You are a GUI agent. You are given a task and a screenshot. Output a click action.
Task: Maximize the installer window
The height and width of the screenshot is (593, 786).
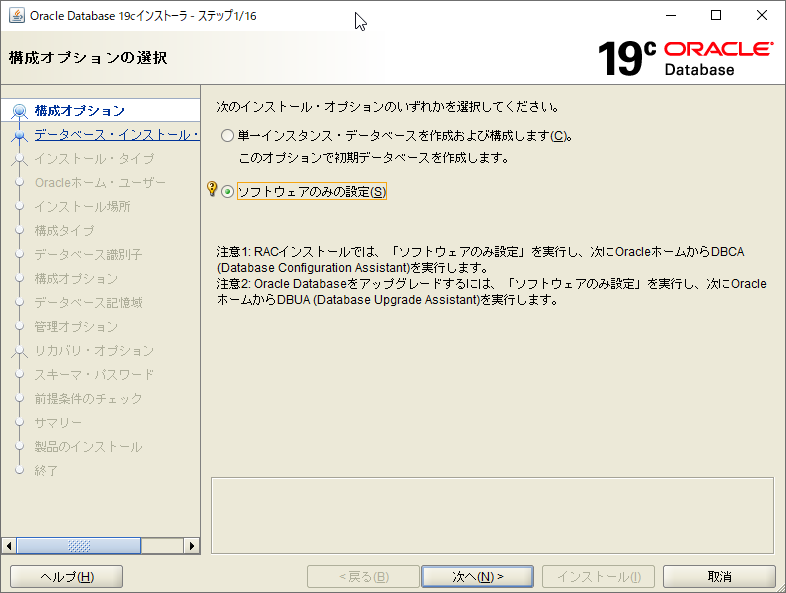(x=716, y=16)
